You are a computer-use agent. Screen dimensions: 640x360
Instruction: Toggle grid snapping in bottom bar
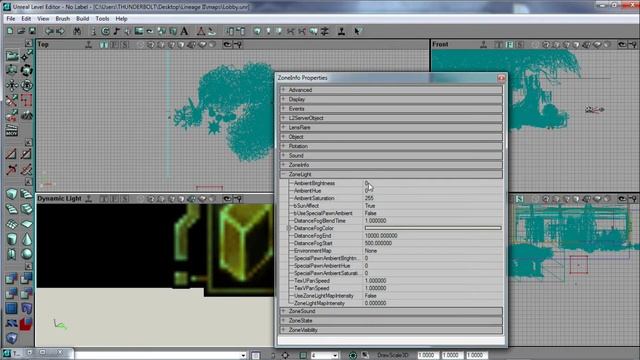[x=303, y=355]
